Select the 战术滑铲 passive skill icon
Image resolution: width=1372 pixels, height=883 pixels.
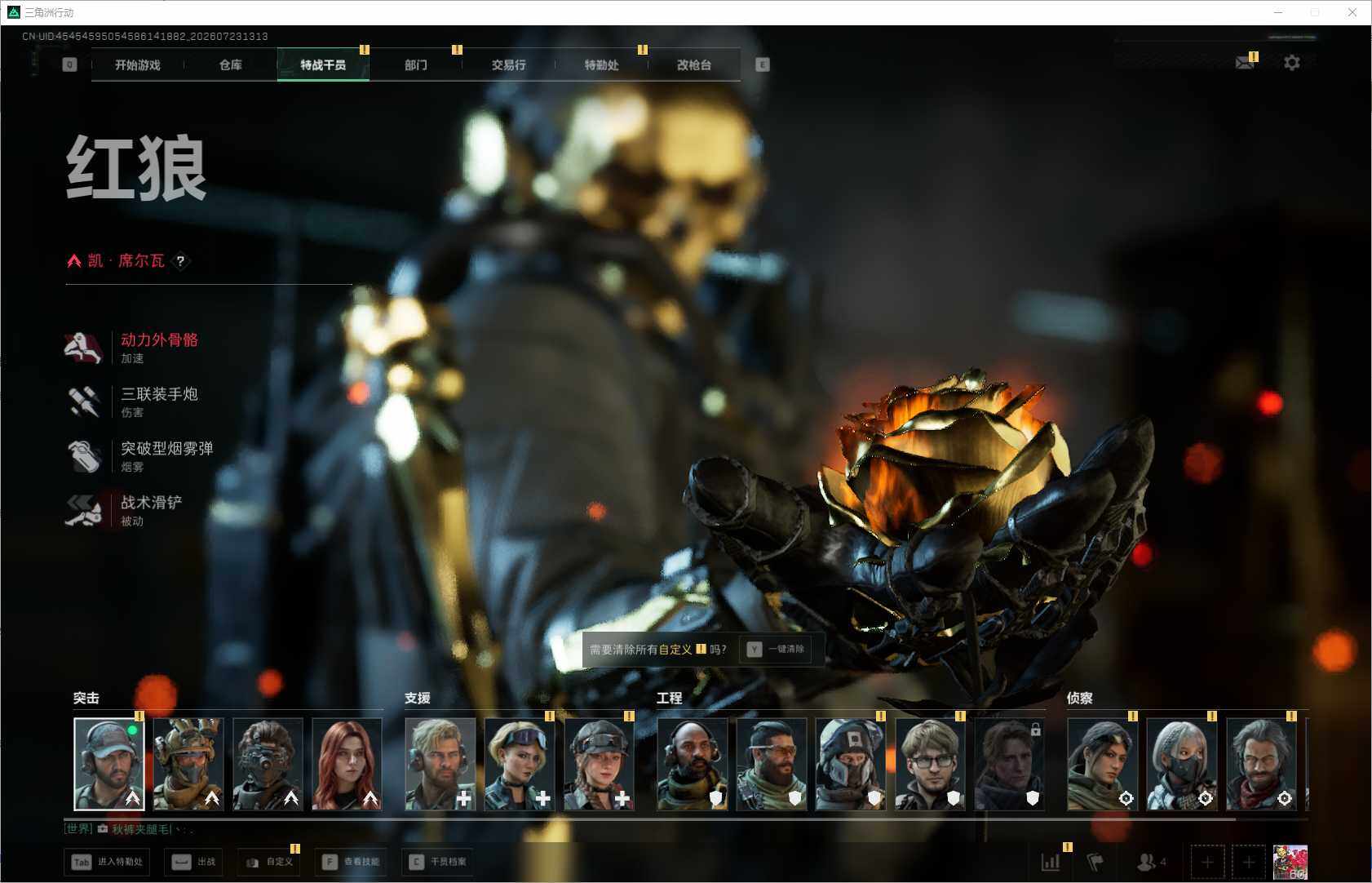click(83, 510)
